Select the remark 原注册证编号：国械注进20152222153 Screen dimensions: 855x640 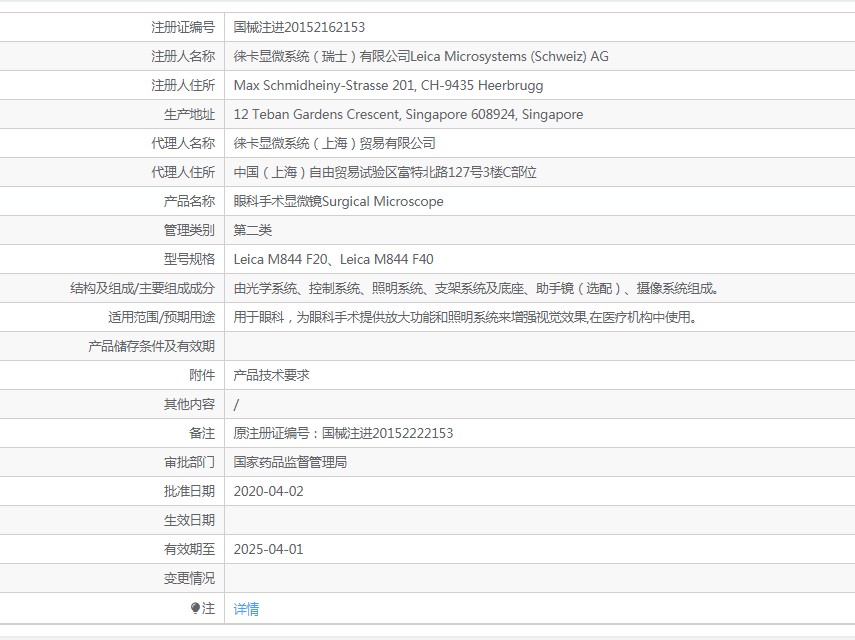[343, 433]
